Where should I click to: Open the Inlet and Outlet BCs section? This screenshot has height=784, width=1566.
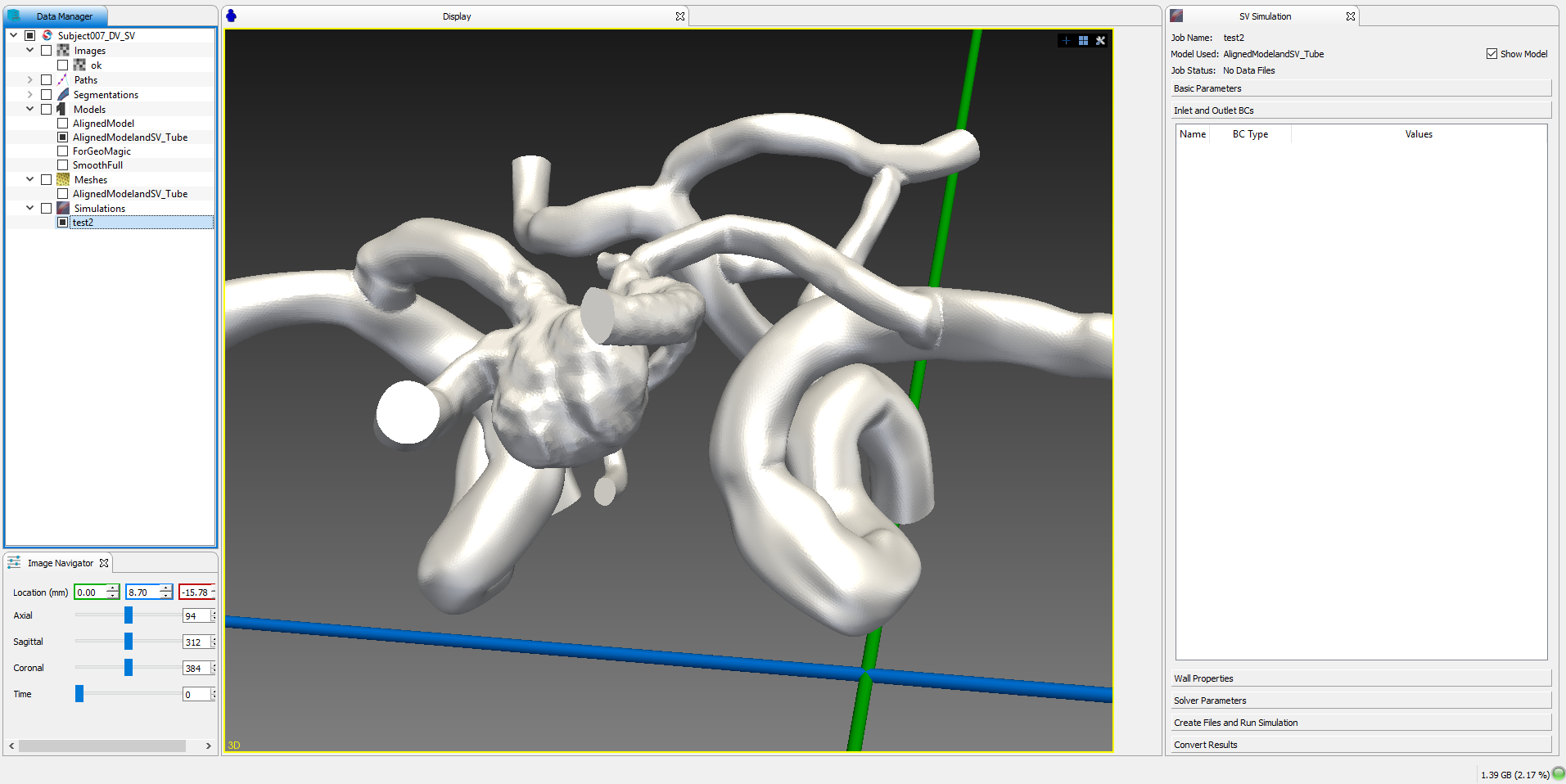tap(1361, 110)
